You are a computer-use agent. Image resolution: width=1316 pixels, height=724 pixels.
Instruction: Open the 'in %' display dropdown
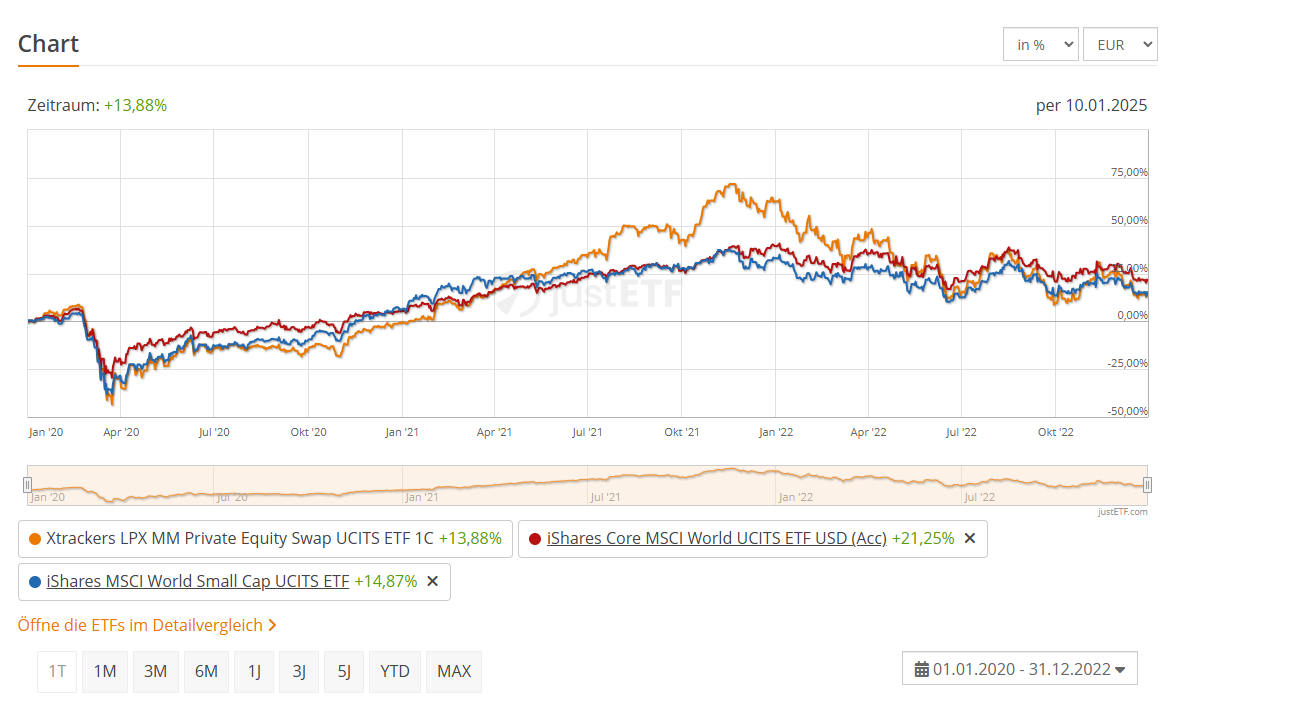1040,44
